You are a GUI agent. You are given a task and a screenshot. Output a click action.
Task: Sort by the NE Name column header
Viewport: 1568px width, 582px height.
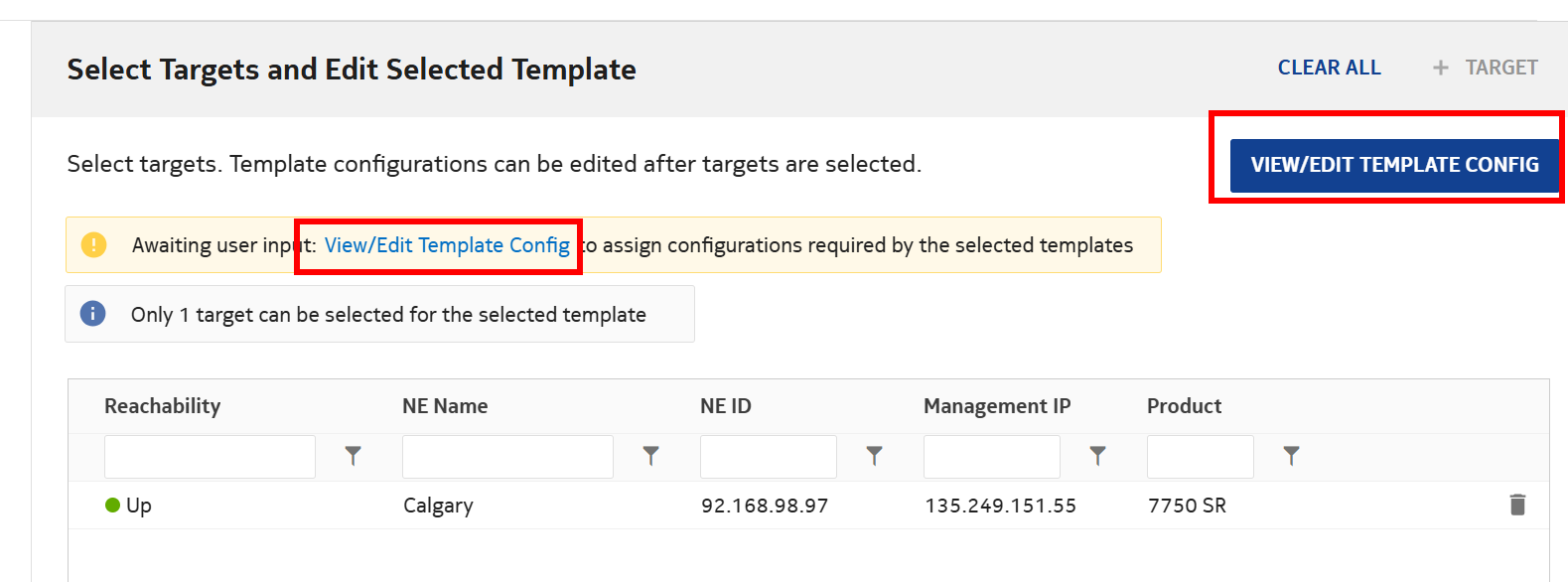point(445,406)
